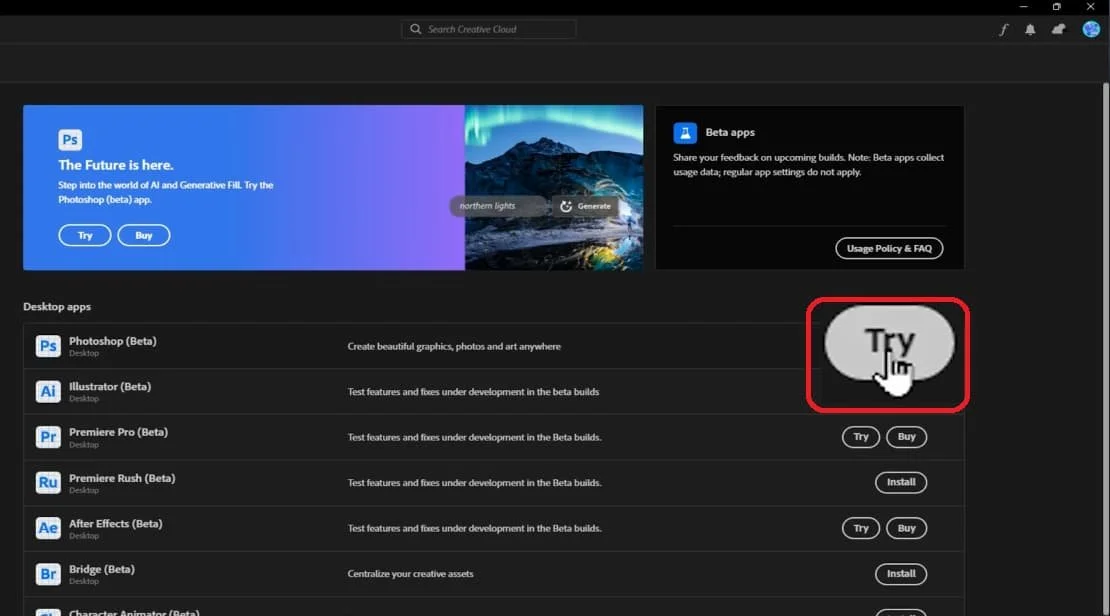Viewport: 1110px width, 616px height.
Task: Restore down the Creative Cloud window
Action: 1056,6
